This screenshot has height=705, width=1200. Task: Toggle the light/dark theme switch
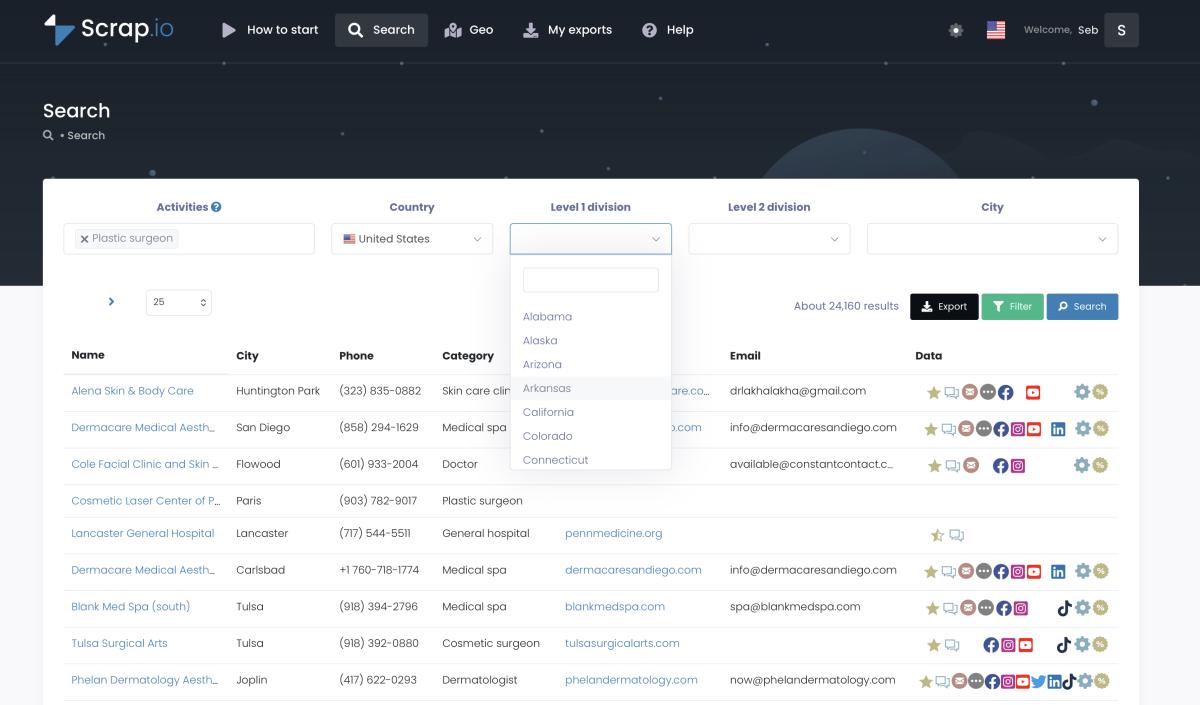pos(956,30)
